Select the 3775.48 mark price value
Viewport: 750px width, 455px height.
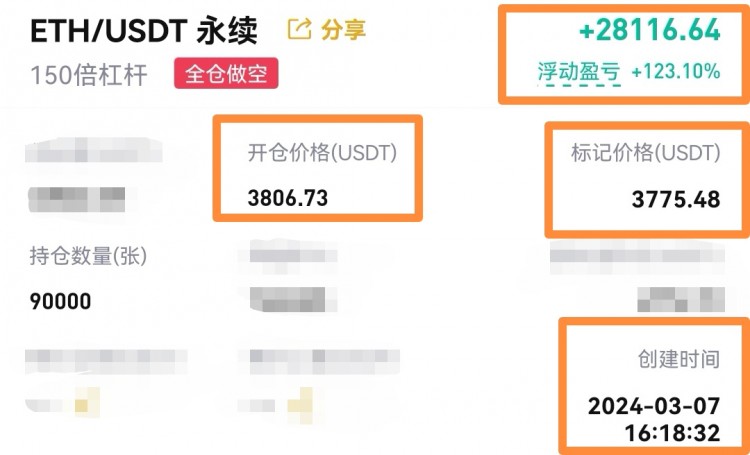[676, 199]
